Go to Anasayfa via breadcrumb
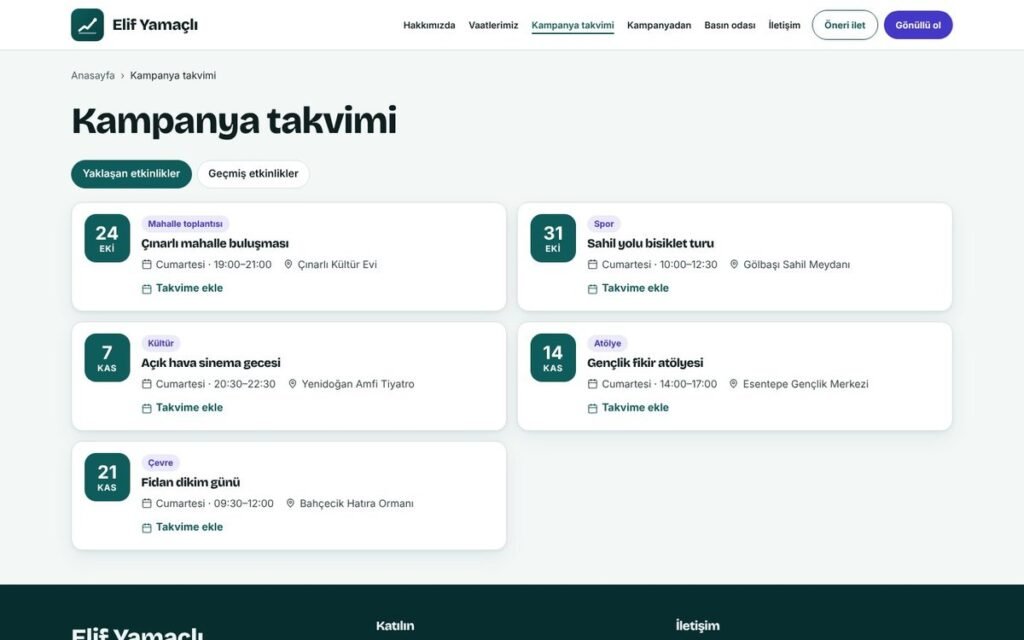This screenshot has height=640, width=1024. 93,75
